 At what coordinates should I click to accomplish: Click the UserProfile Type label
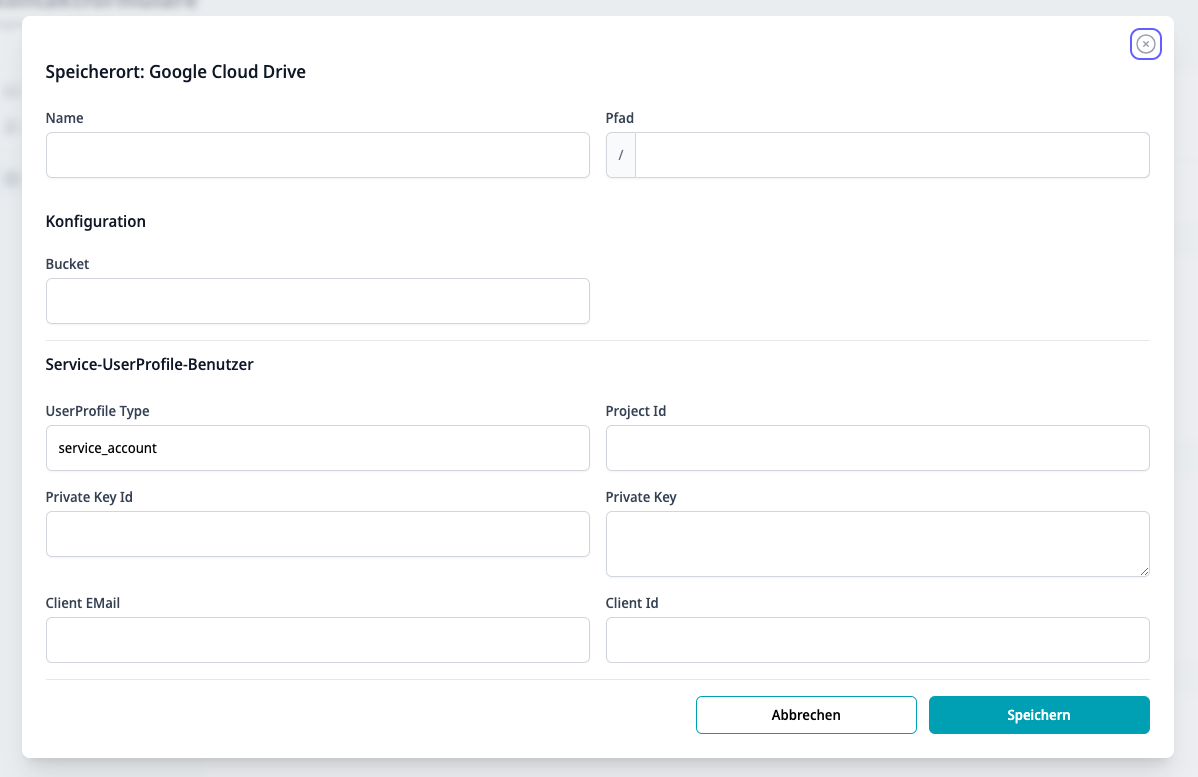[x=98, y=411]
